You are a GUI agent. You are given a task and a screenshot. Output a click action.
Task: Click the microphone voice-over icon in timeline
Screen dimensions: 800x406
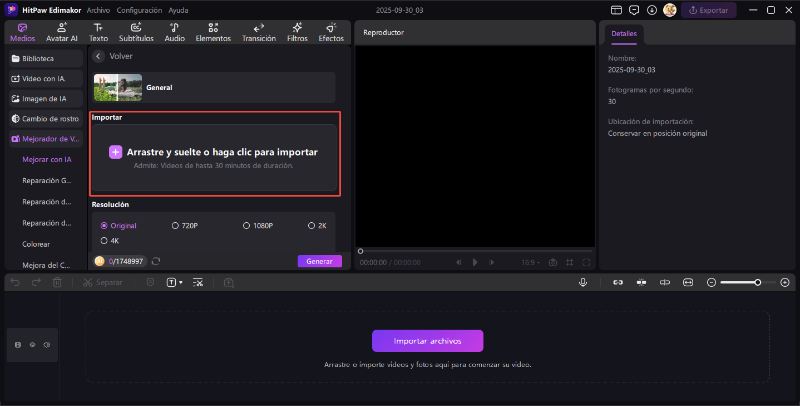click(x=582, y=283)
